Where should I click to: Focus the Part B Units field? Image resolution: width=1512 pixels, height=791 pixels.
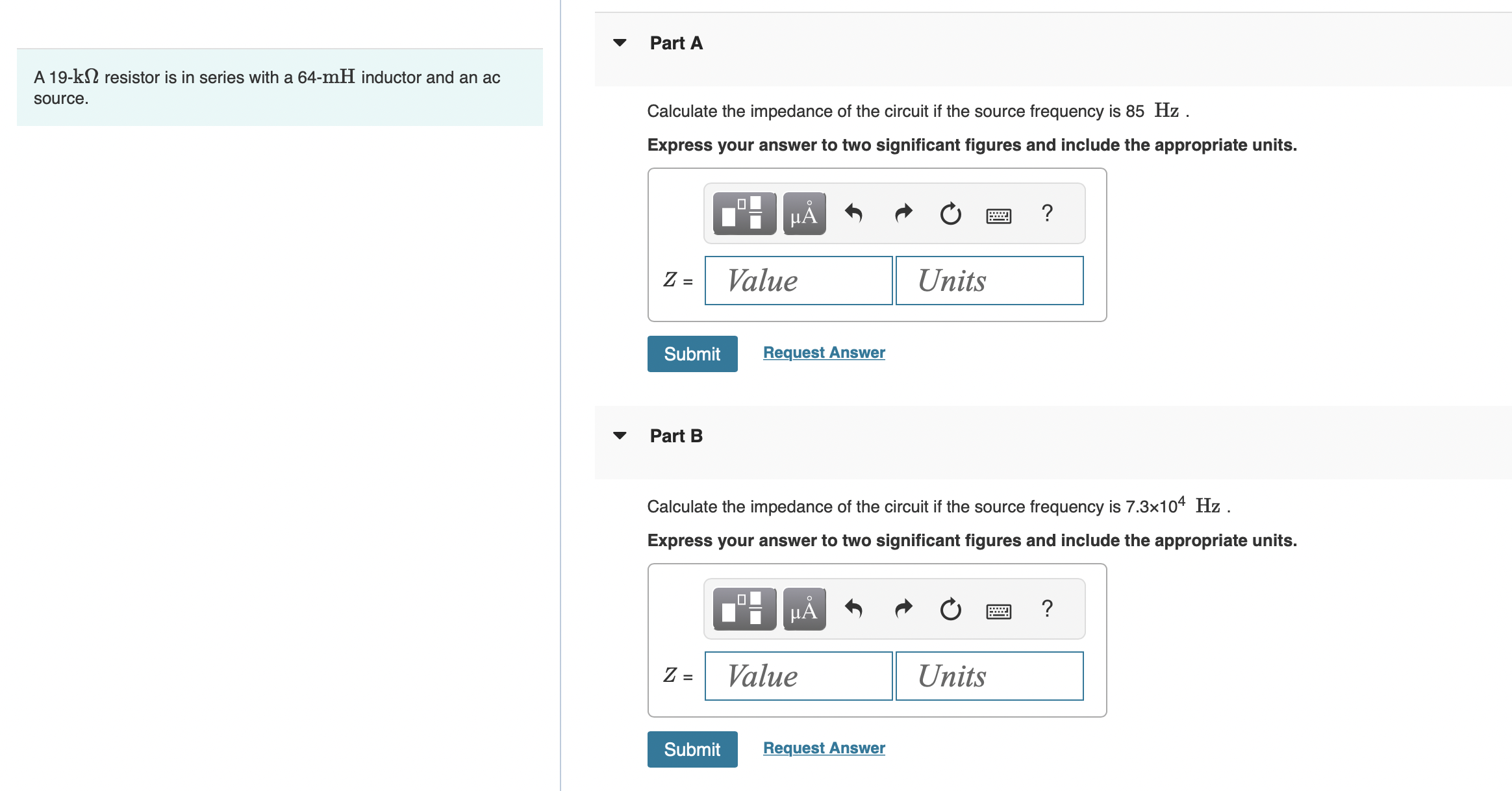tap(990, 676)
